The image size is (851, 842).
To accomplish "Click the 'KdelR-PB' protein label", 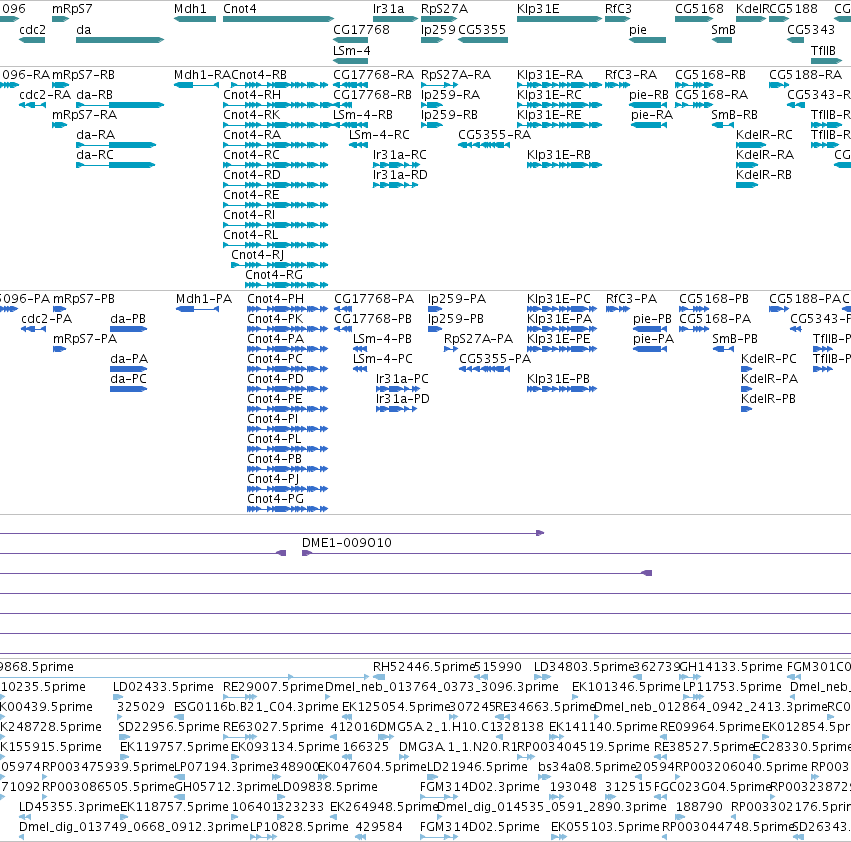I will point(769,398).
